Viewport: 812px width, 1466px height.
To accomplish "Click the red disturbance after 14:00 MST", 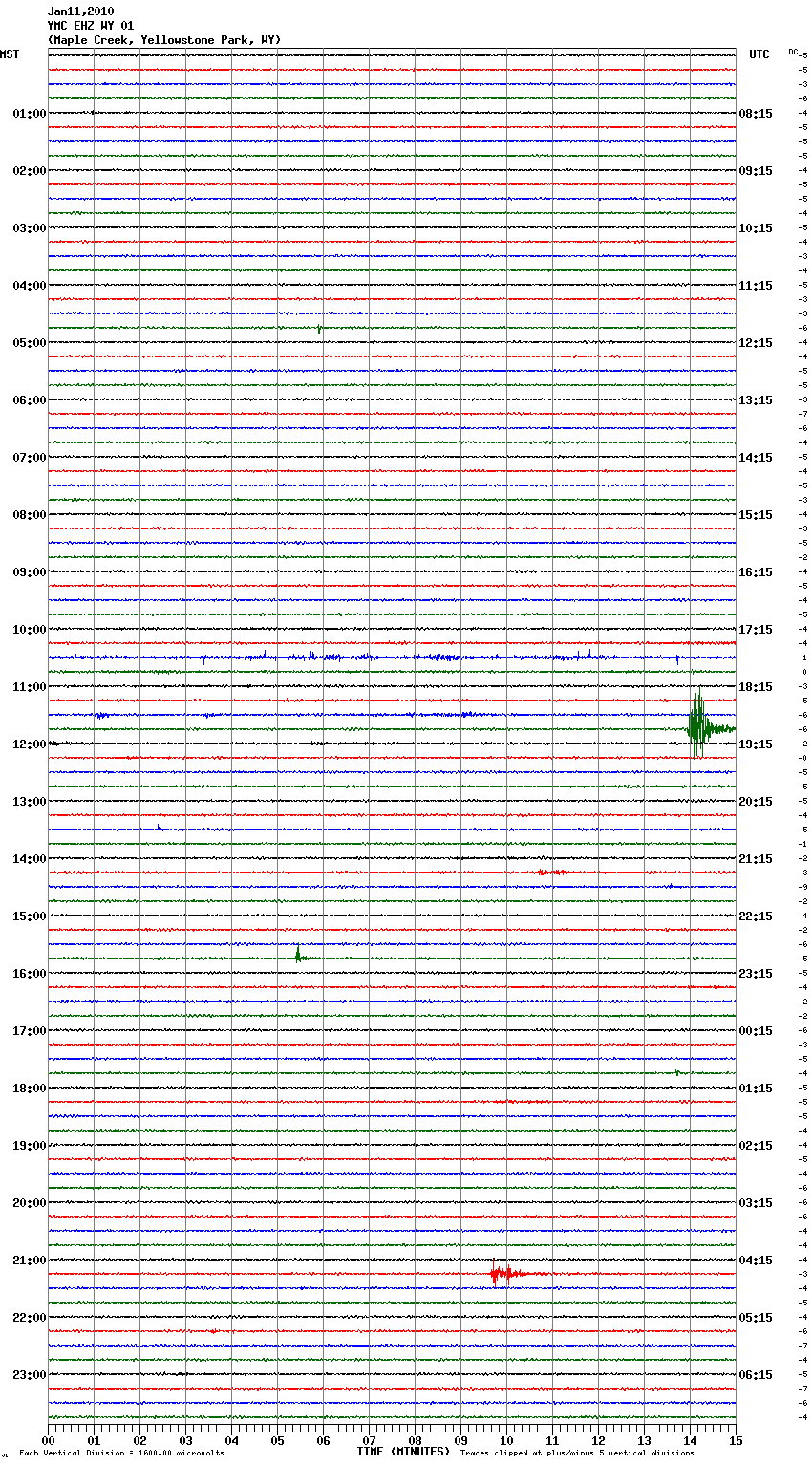I will coord(552,873).
